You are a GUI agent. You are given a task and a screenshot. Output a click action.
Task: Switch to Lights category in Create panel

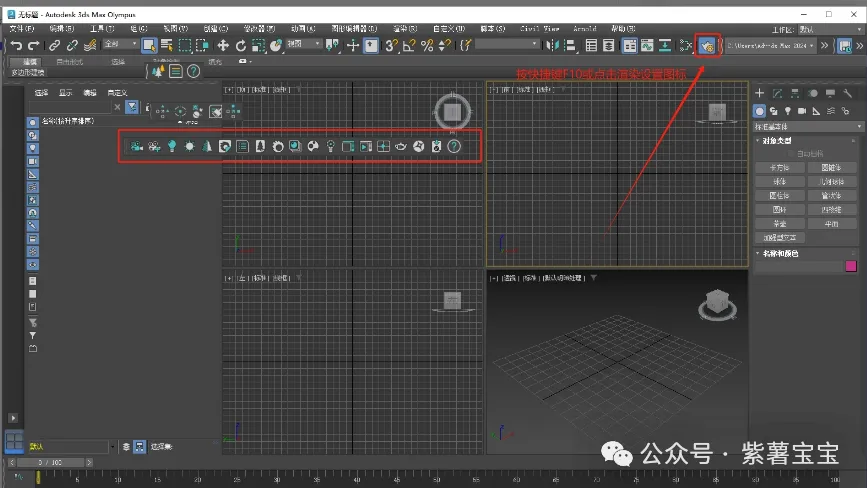click(x=788, y=110)
